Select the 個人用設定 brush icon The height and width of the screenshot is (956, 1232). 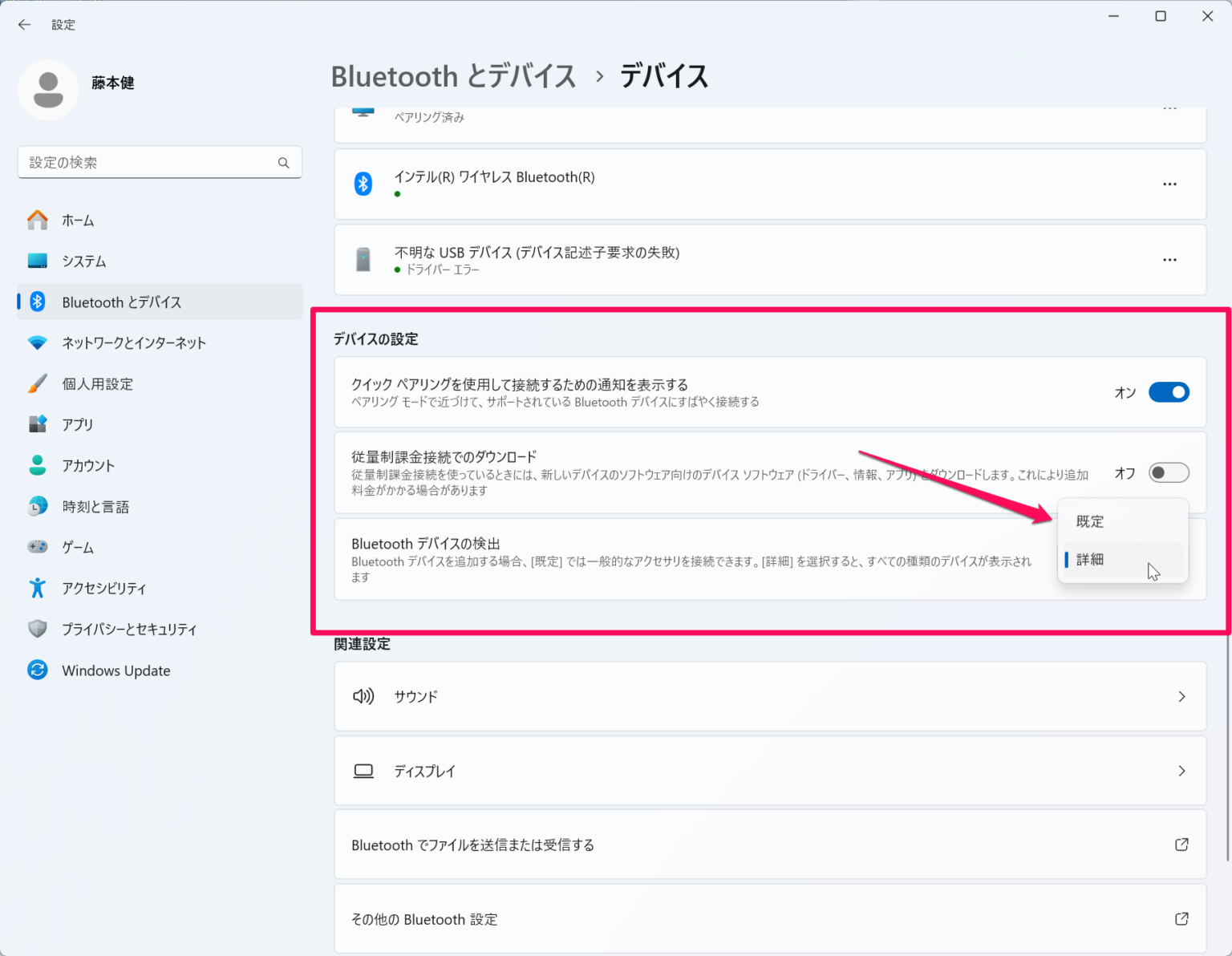click(37, 383)
